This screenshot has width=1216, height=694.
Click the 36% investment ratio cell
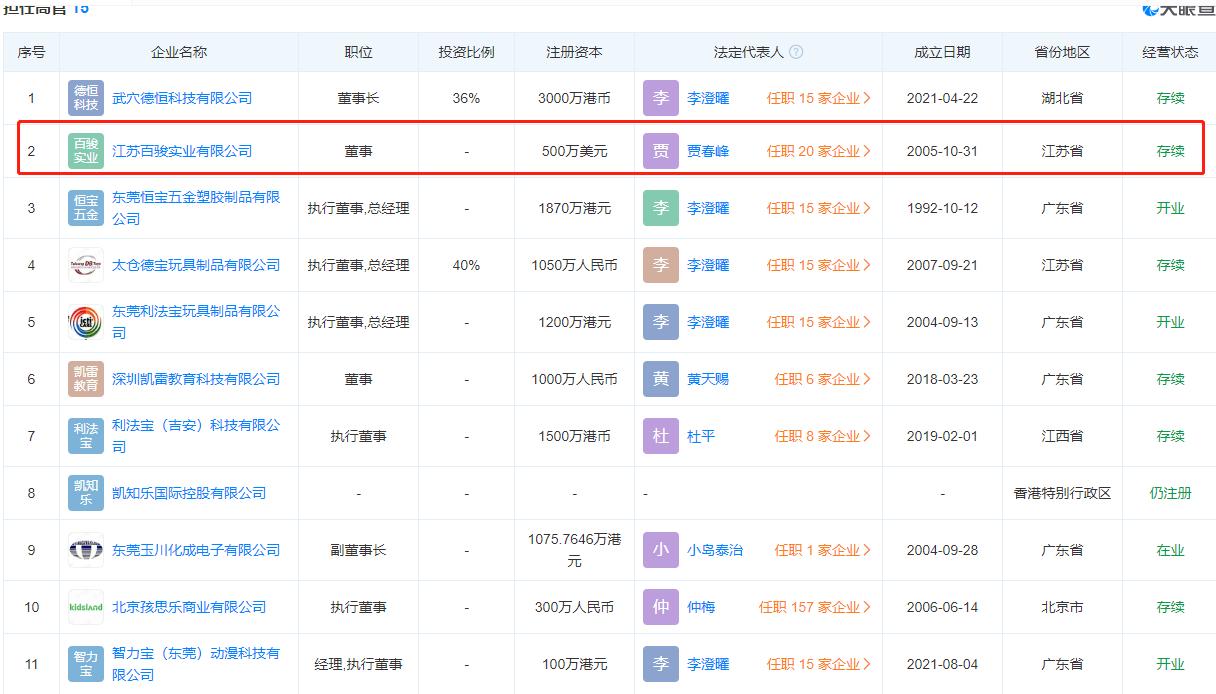[x=466, y=98]
